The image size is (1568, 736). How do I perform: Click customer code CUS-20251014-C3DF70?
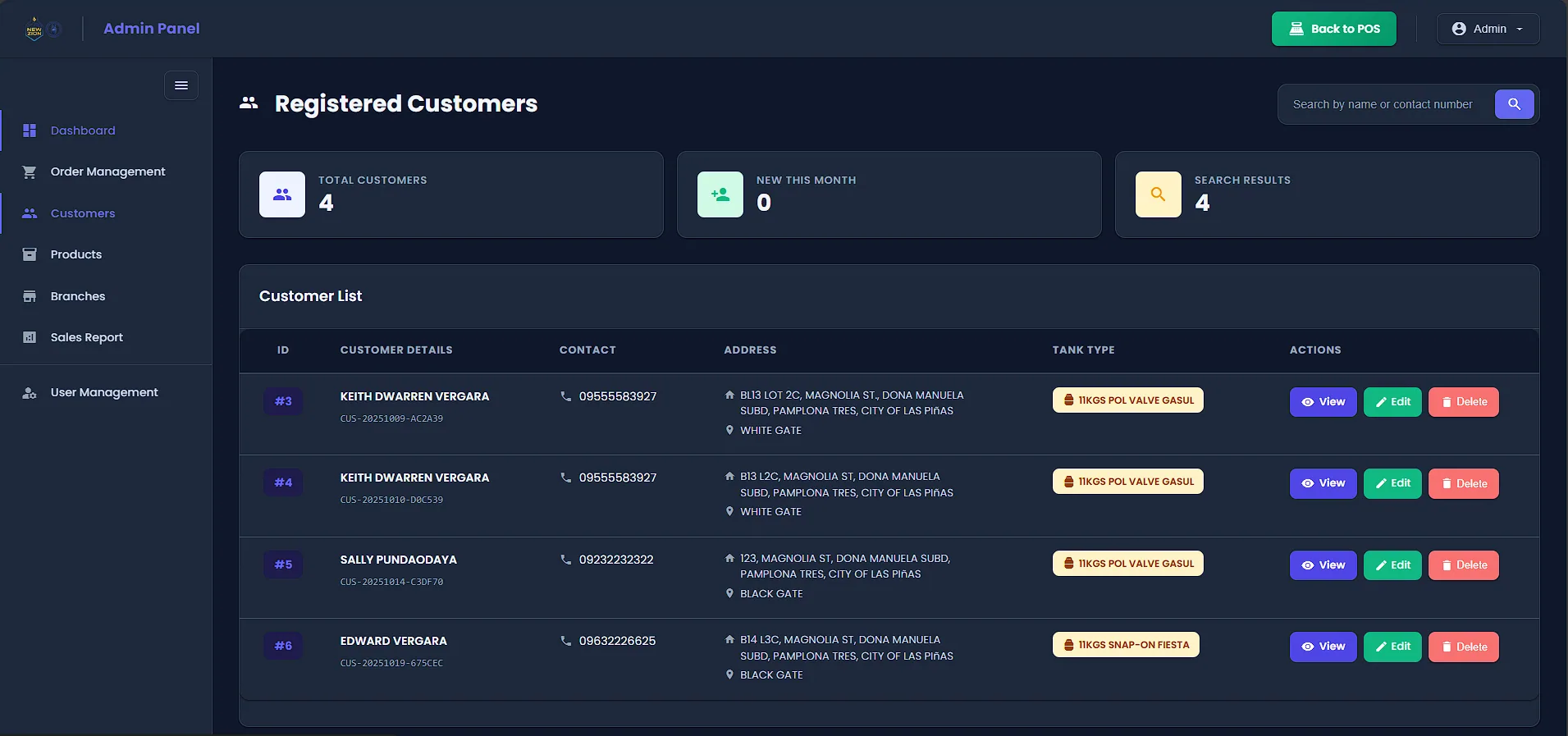391,582
